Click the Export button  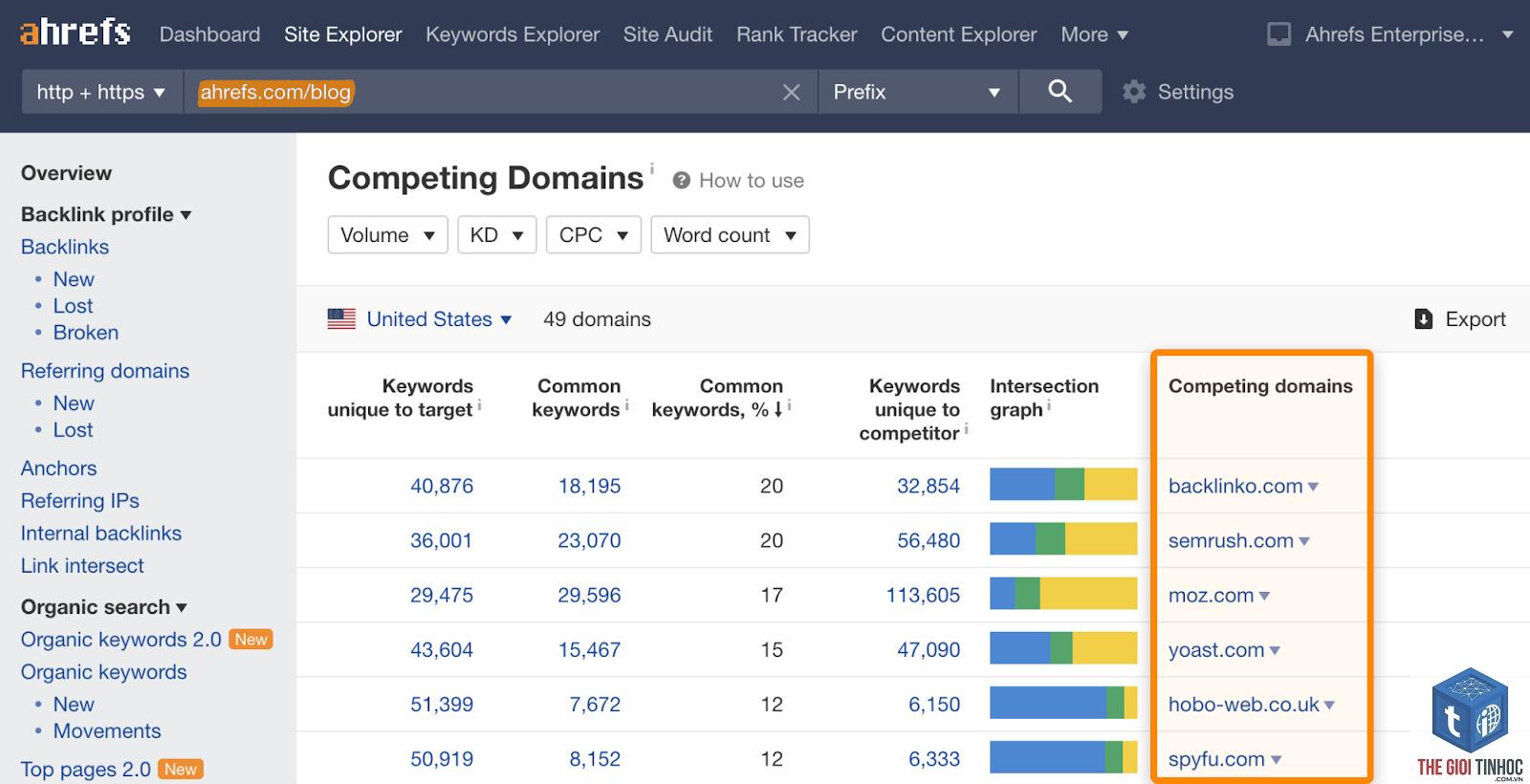tap(1460, 319)
